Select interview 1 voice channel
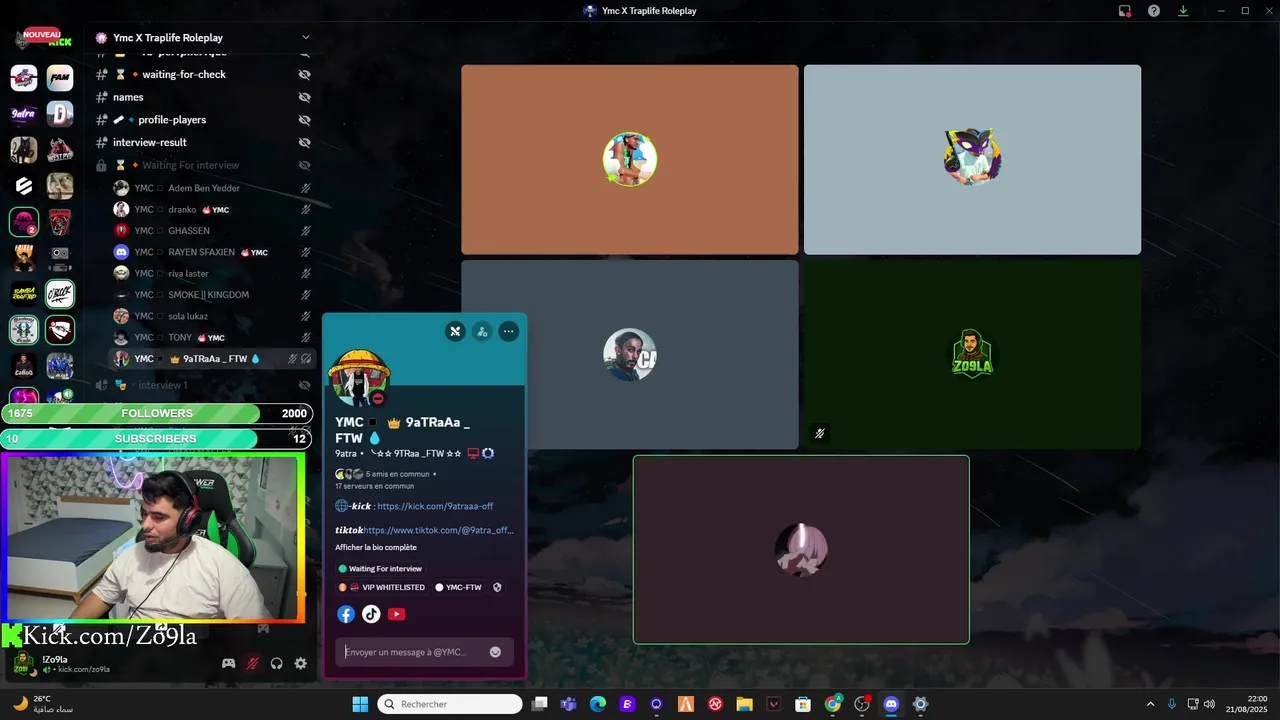Image resolution: width=1280 pixels, height=720 pixels. click(203, 385)
